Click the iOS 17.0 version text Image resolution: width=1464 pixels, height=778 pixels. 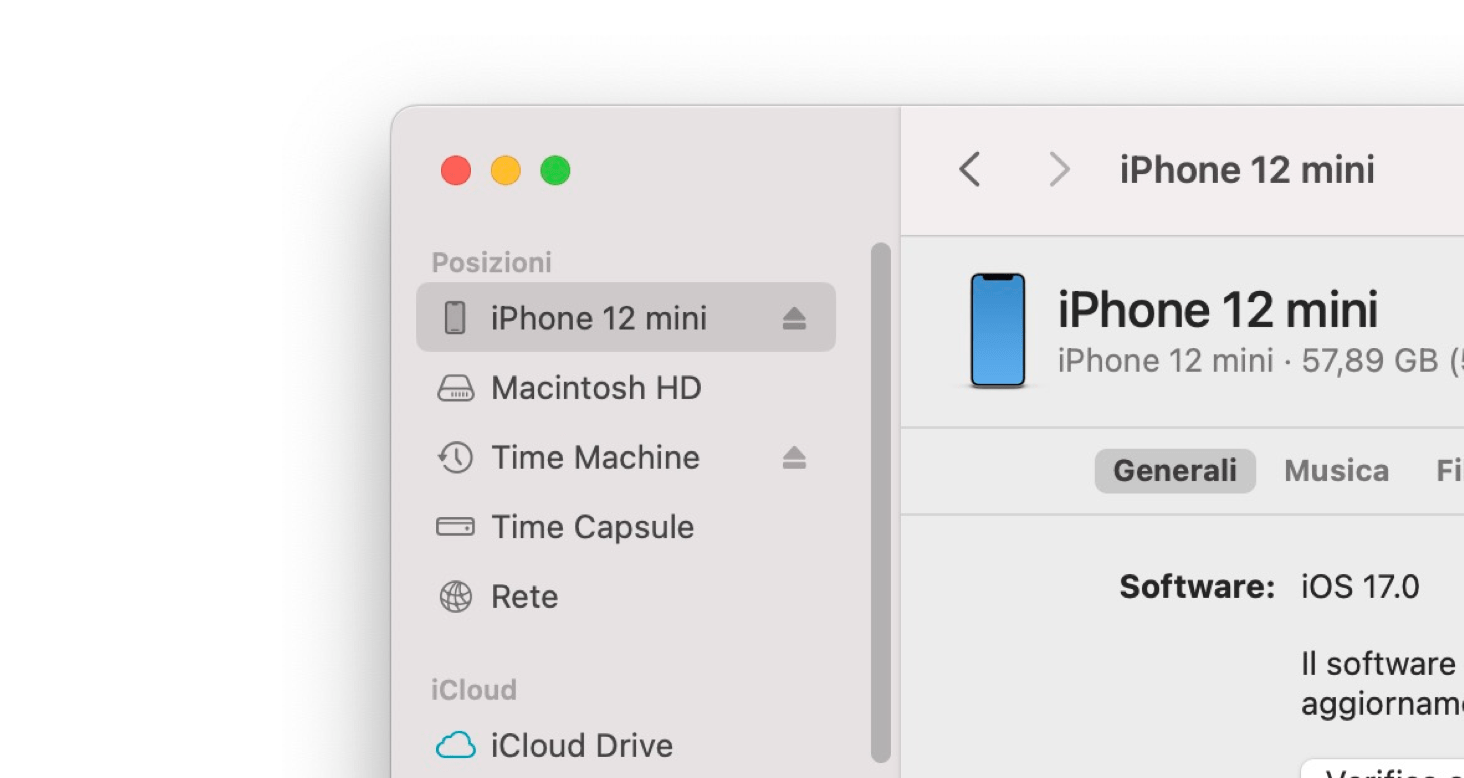click(1360, 587)
